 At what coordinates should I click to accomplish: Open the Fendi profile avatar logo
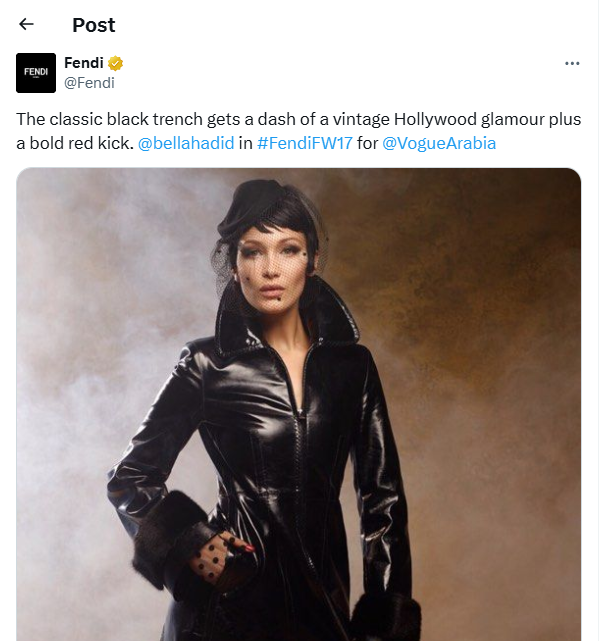point(36,73)
